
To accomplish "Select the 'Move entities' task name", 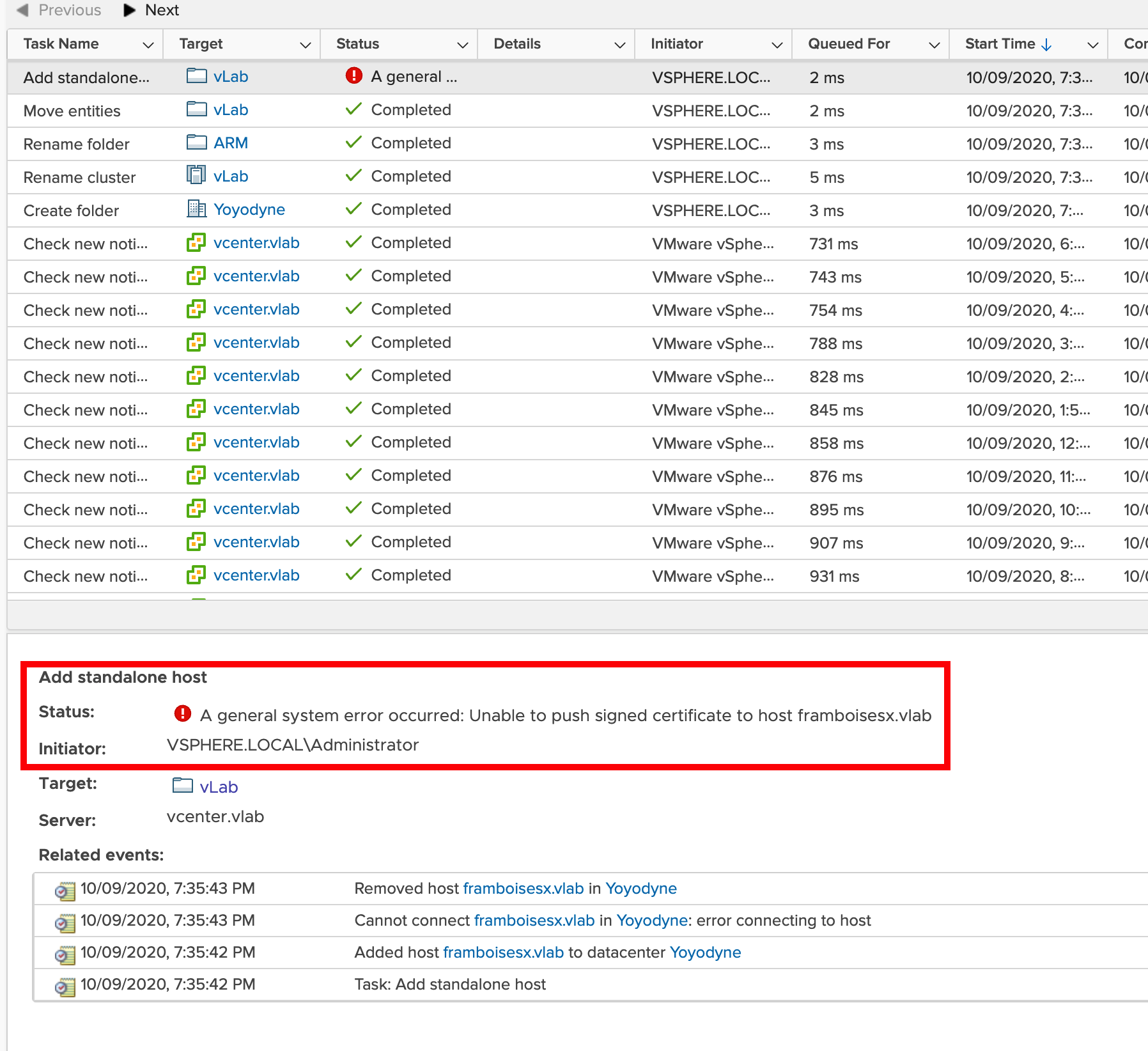I will click(x=72, y=111).
